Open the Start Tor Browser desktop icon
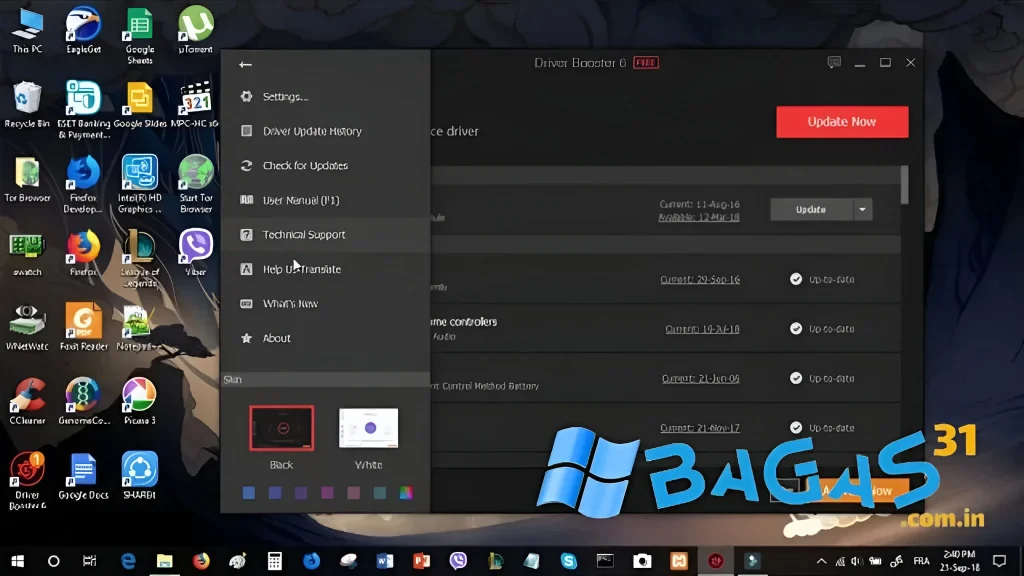Viewport: 1024px width, 576px height. point(196,185)
